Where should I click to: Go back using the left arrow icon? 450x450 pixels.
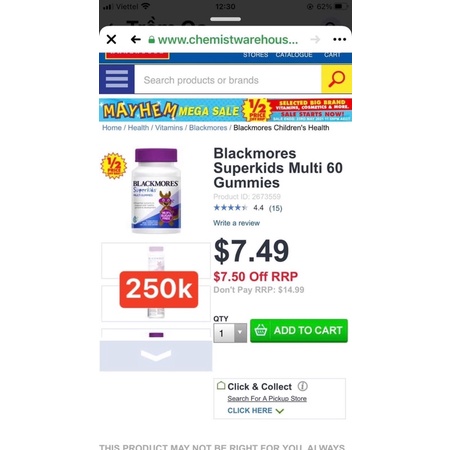click(x=135, y=39)
